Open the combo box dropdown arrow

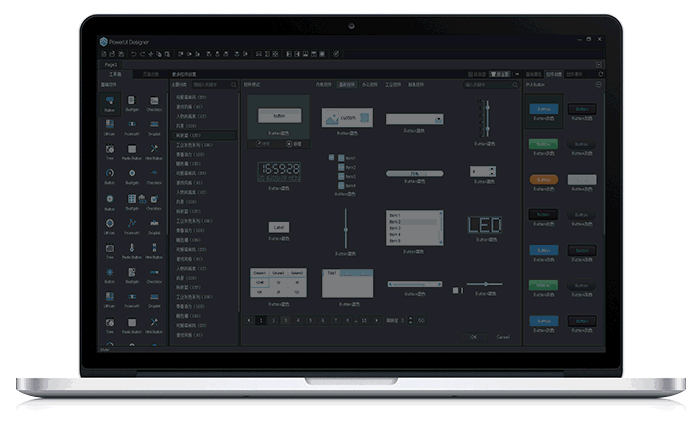tap(439, 118)
